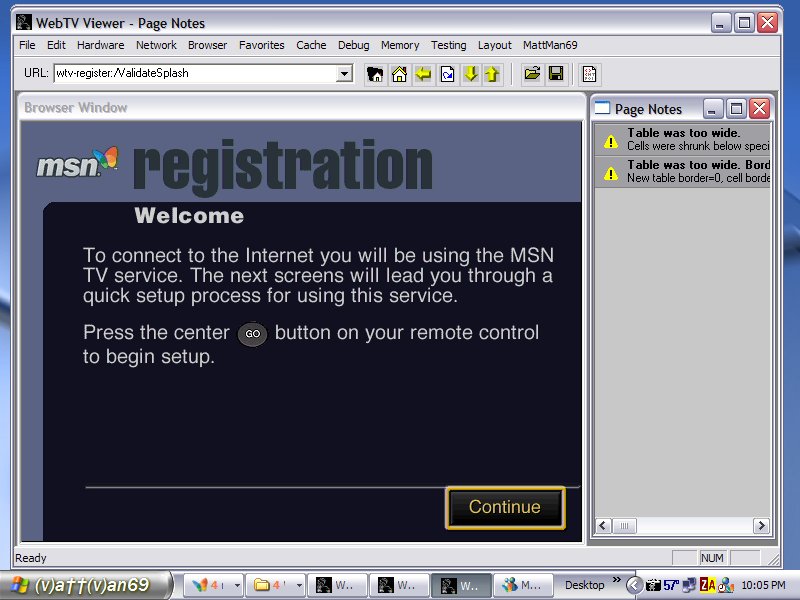Image resolution: width=800 pixels, height=600 pixels.
Task: Expand the MSN butterfly taskbar group dropdown
Action: click(237, 585)
